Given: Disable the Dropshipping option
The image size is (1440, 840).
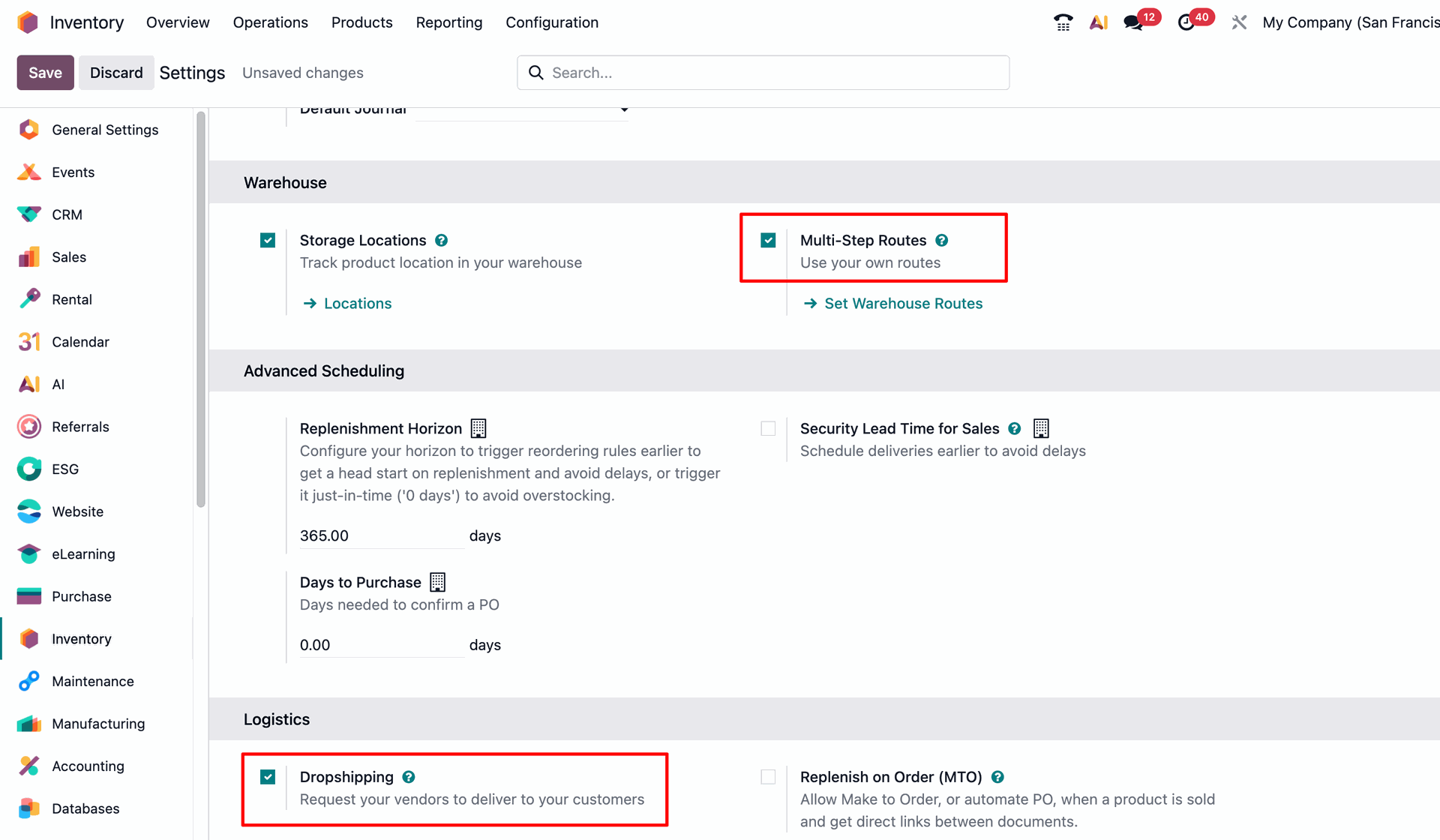Looking at the screenshot, I should [x=268, y=776].
